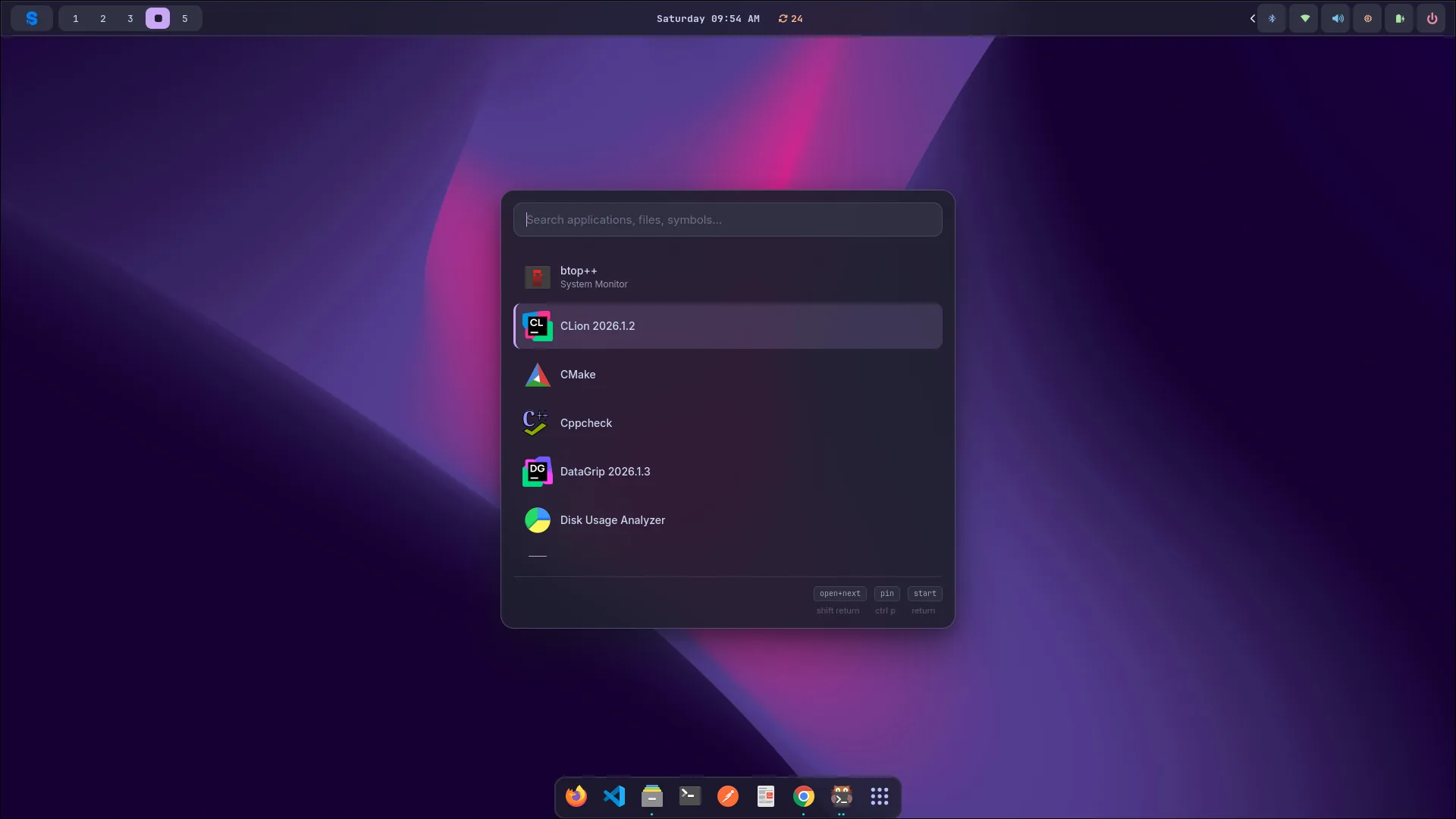
Task: Launch the btop++ System Monitor entry
Action: tap(728, 278)
